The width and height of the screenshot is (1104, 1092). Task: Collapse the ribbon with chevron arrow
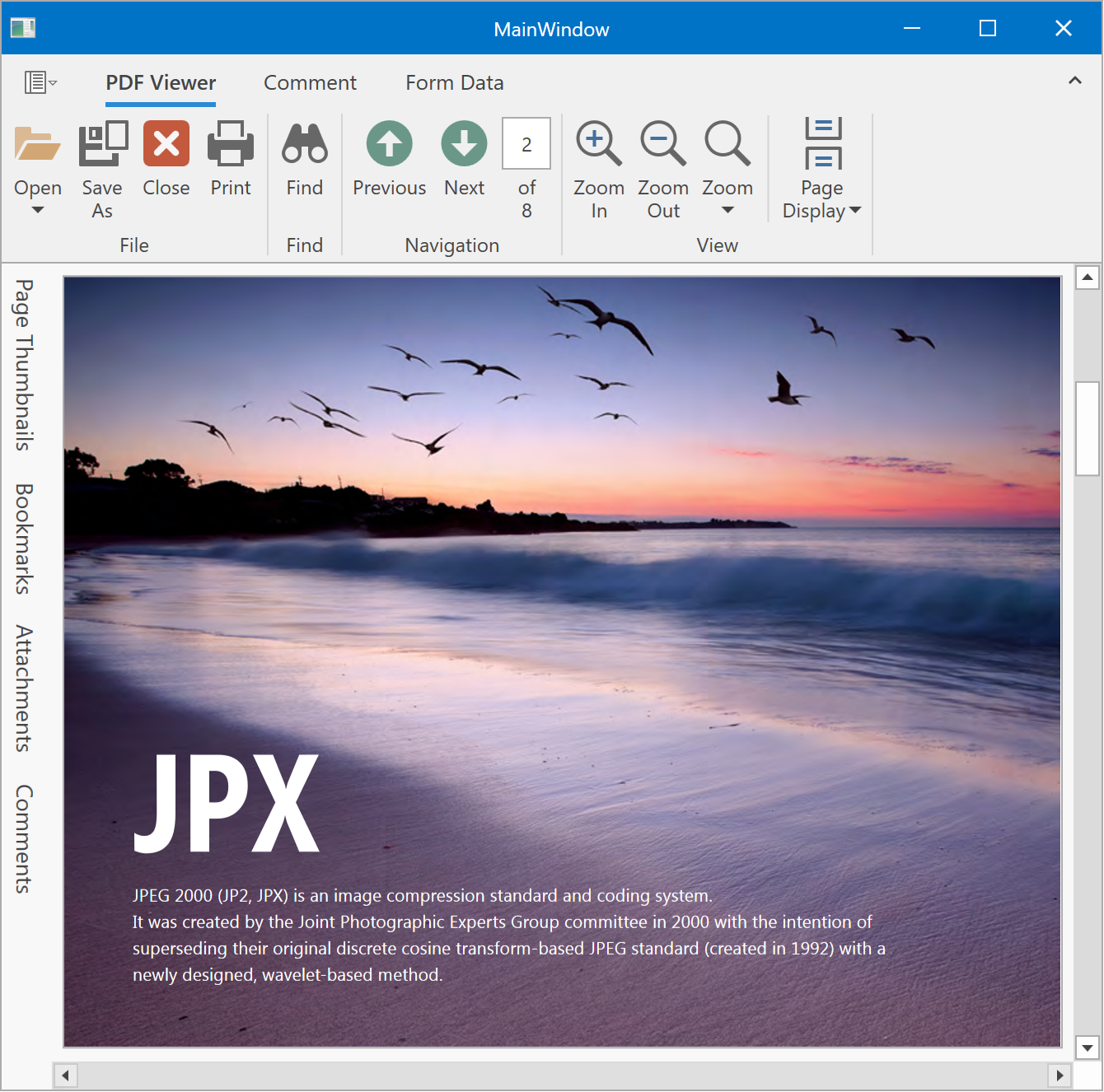point(1075,81)
